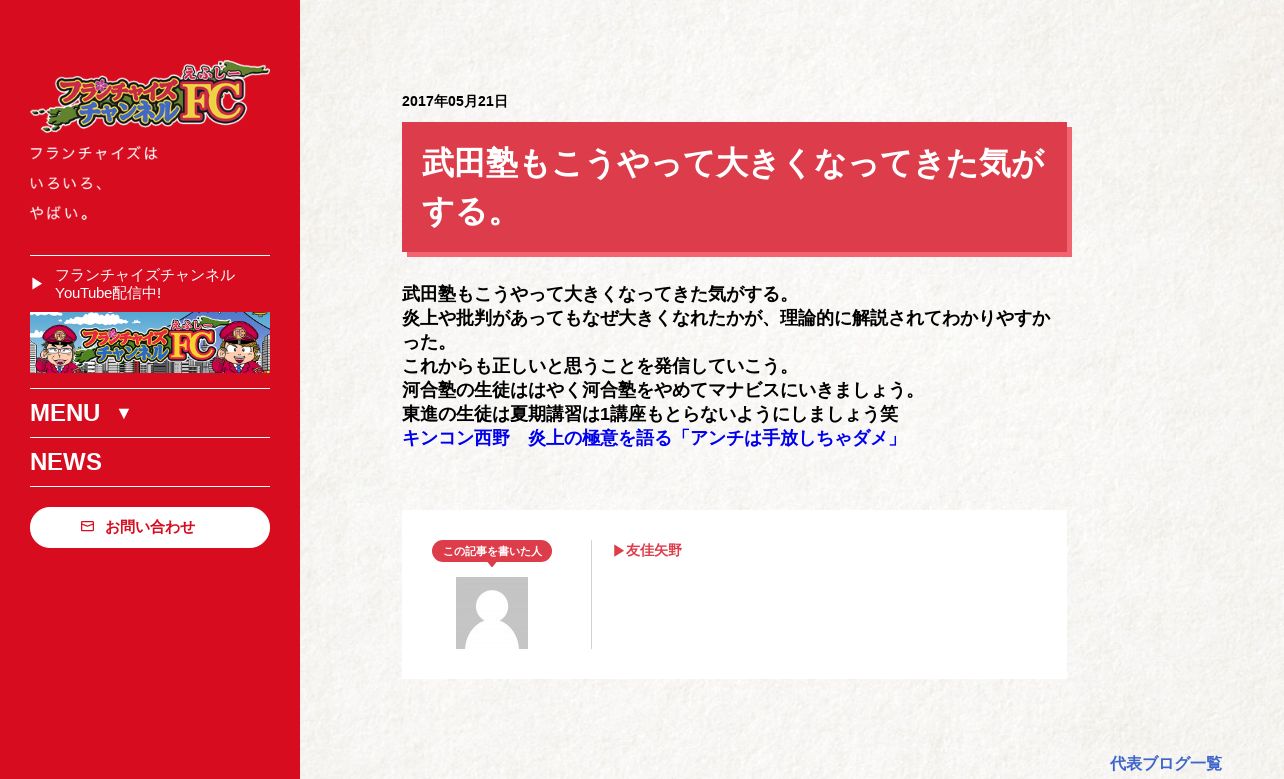Click the article title 武田塾もこうやって大きくなってきた気がする。
1284x779 pixels.
734,187
